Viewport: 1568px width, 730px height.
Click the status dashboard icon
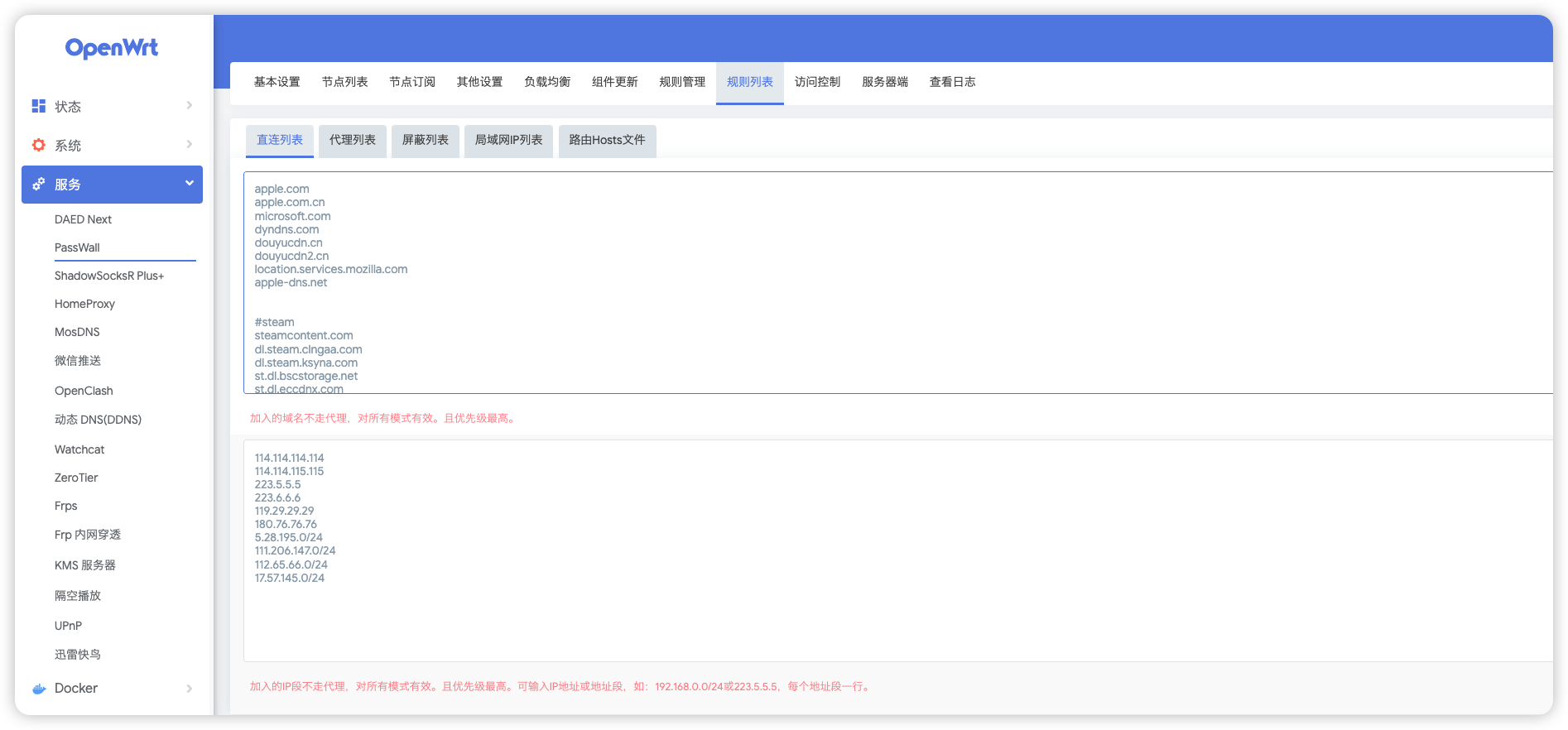point(38,106)
